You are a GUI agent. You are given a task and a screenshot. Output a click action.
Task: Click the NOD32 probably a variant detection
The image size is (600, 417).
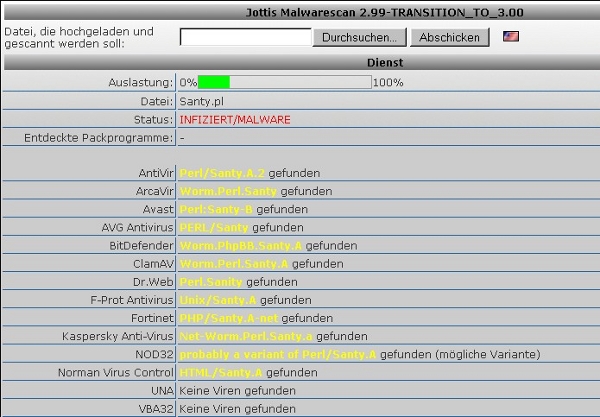(278, 355)
